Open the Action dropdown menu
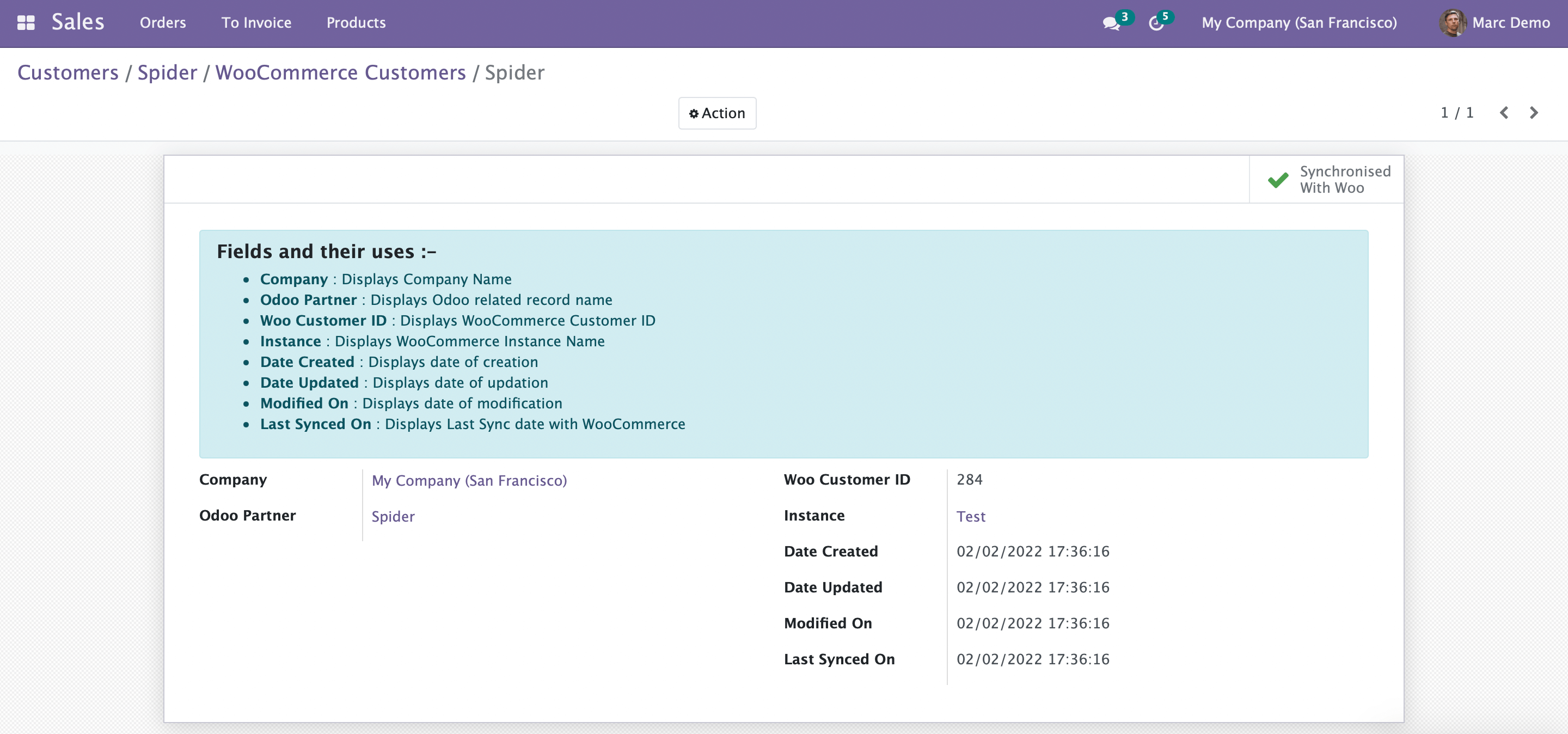The height and width of the screenshot is (734, 1568). tap(717, 113)
